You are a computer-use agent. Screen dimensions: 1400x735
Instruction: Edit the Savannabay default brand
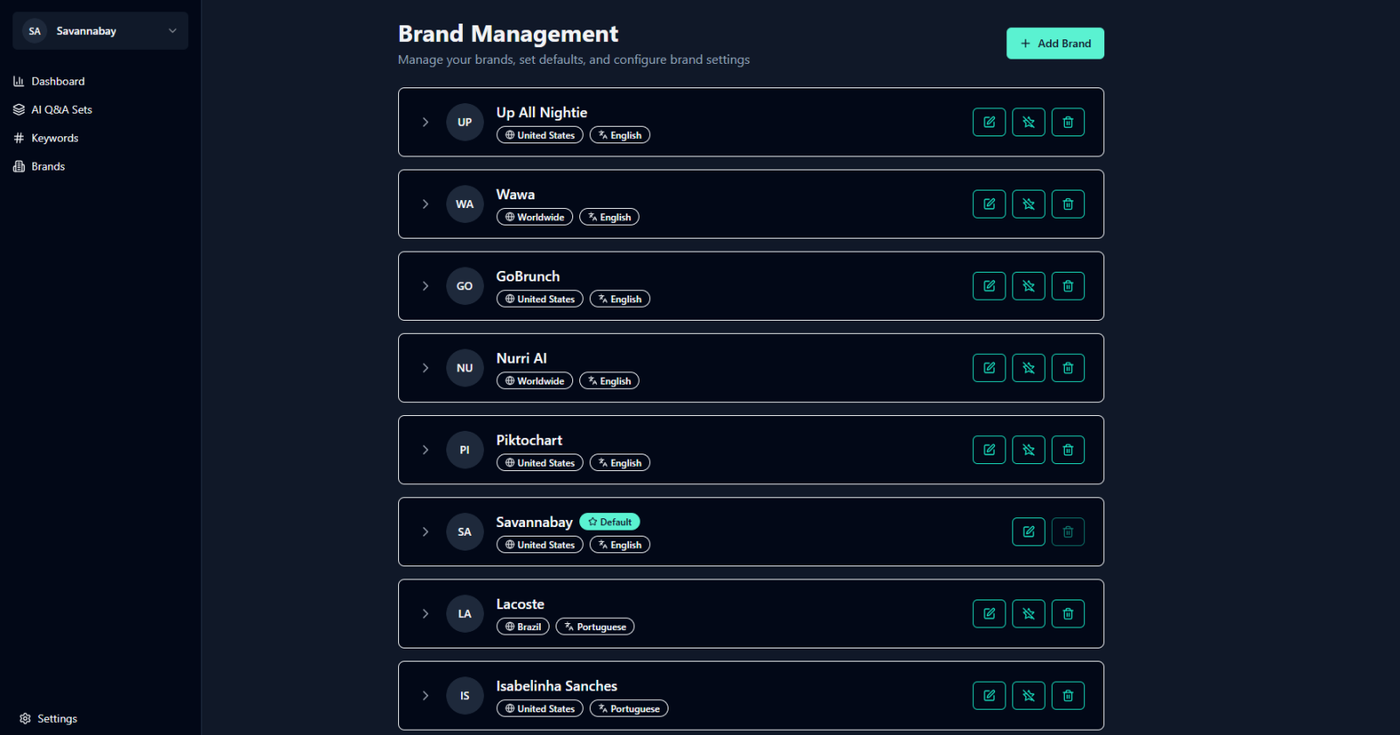[1028, 532]
